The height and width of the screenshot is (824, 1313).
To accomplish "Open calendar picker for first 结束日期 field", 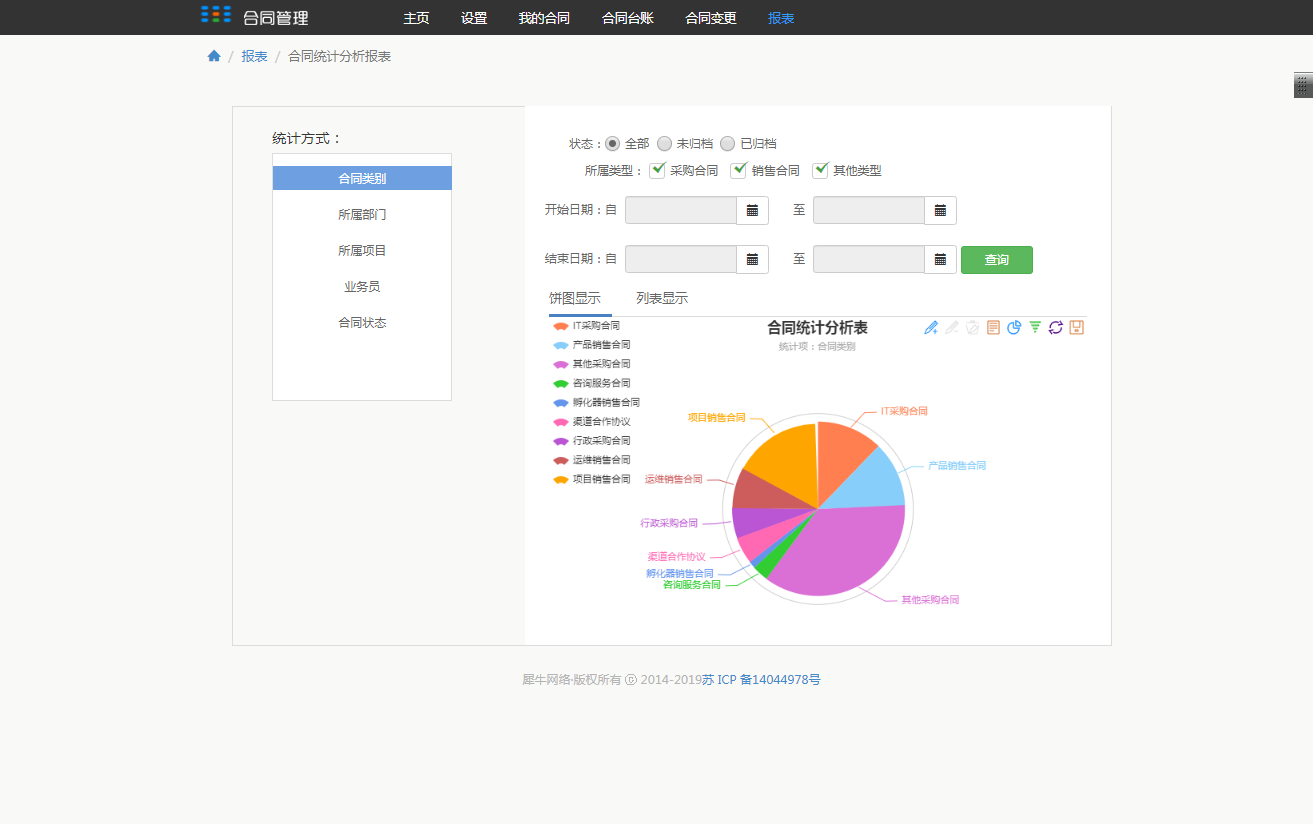I will 752,259.
